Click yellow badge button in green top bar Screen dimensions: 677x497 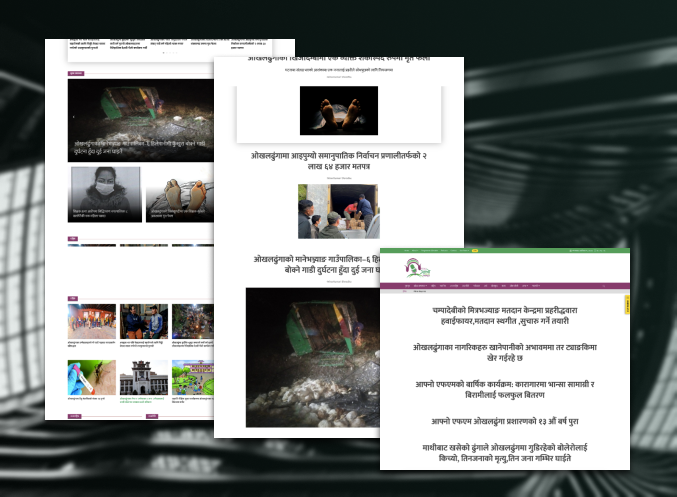[x=475, y=250]
